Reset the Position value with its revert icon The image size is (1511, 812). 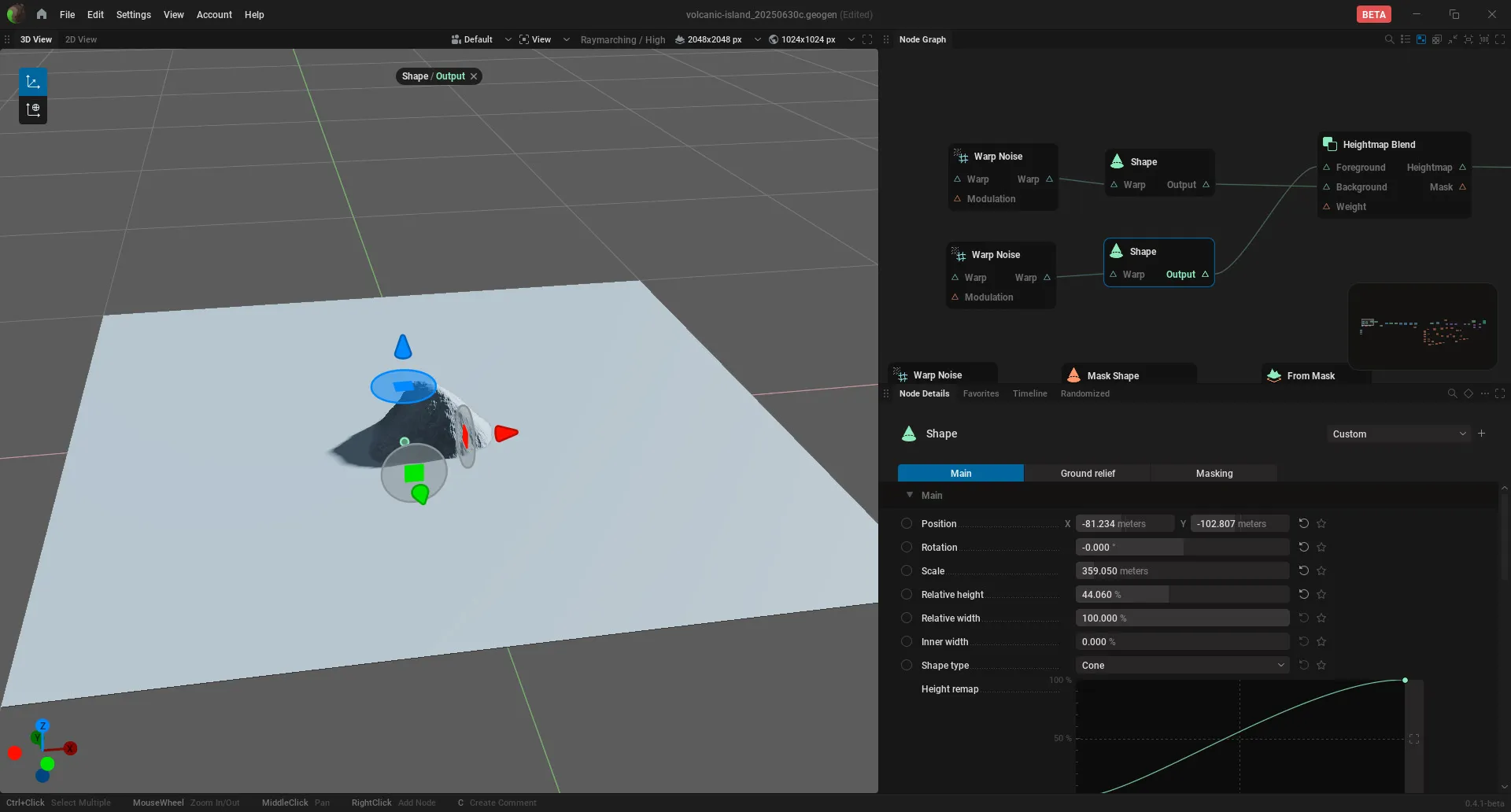pos(1303,523)
